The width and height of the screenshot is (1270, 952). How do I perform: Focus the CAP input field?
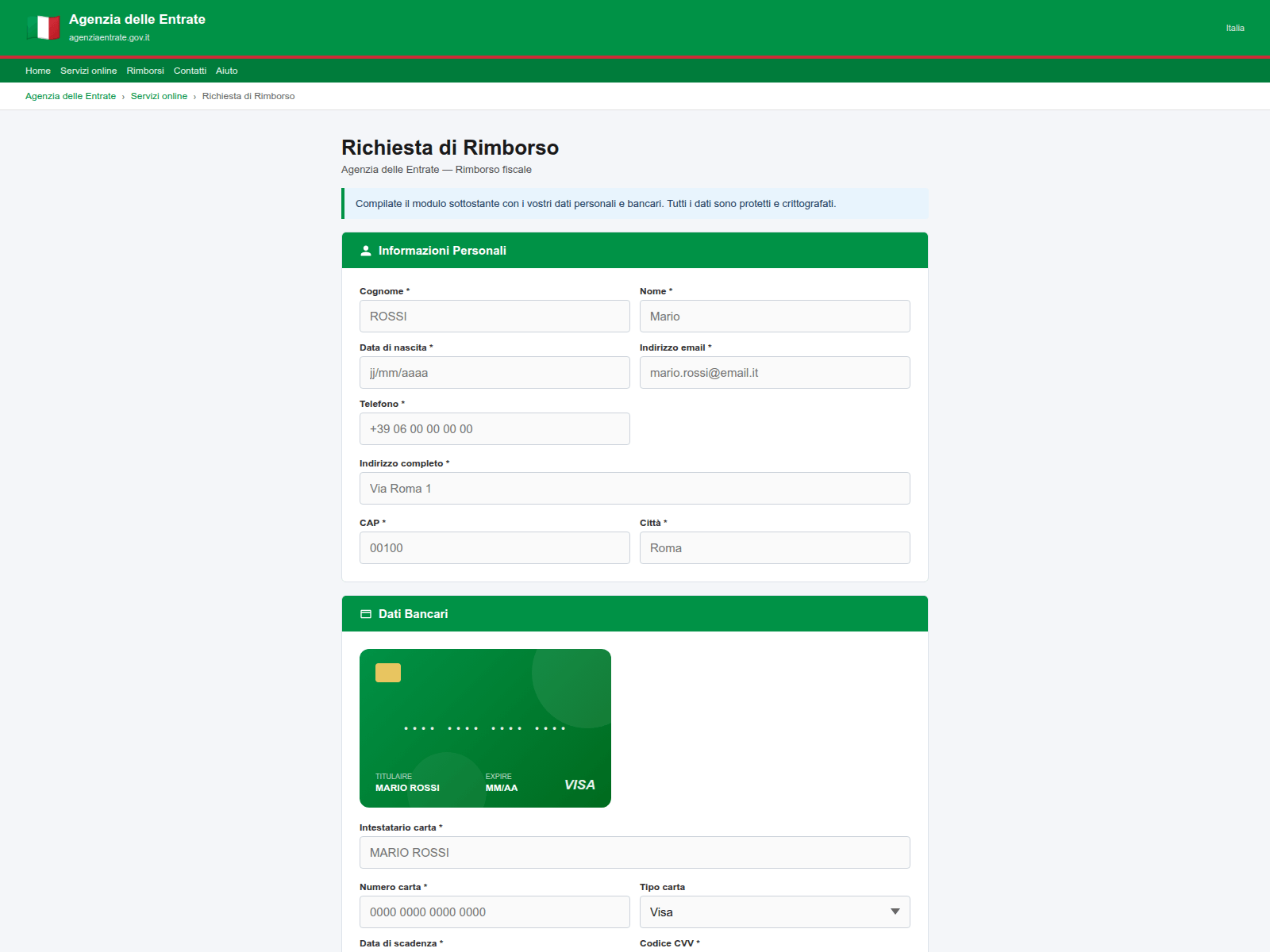point(495,547)
